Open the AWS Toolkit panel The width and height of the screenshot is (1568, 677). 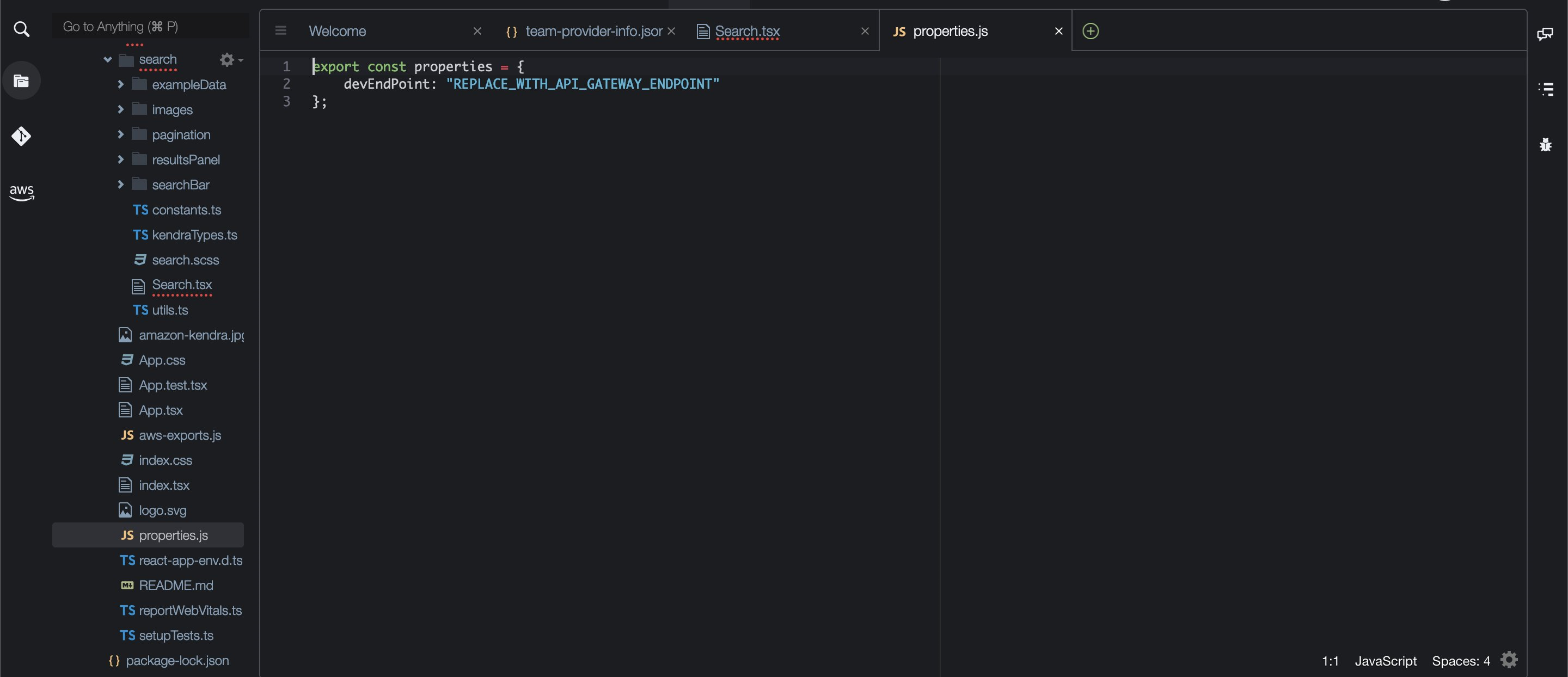pyautogui.click(x=21, y=192)
